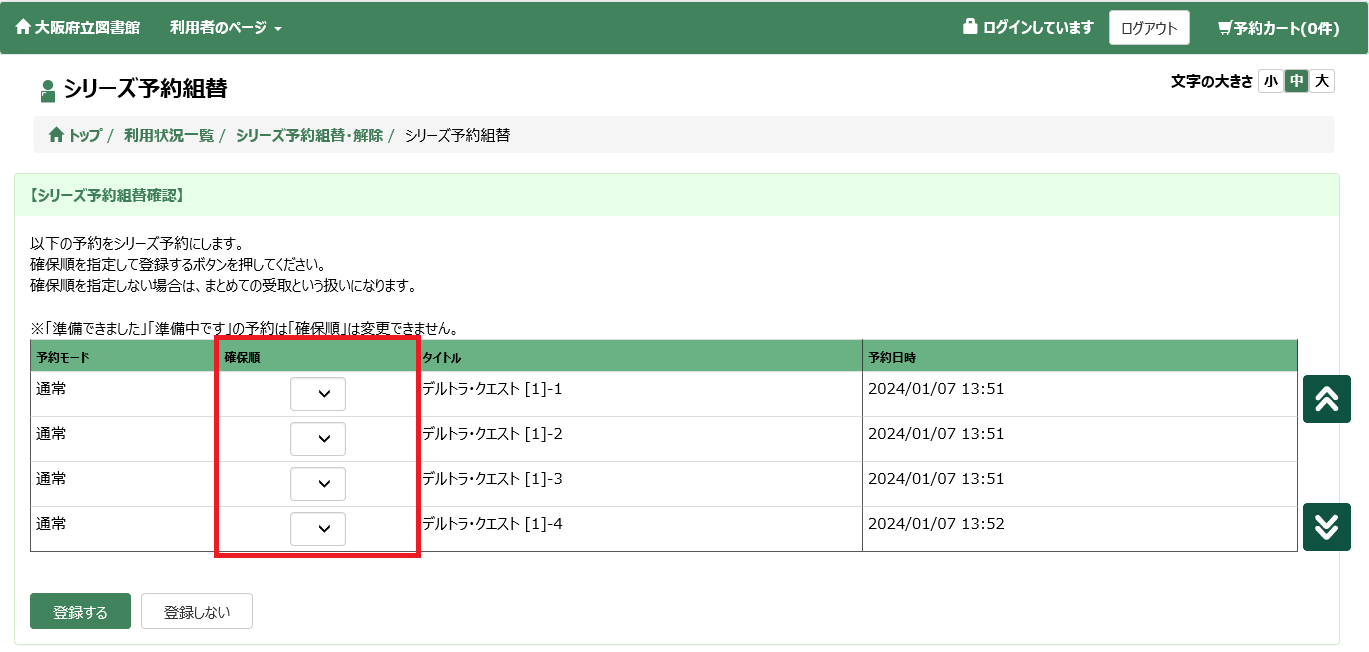Click the lock ログインしています status

1028,27
